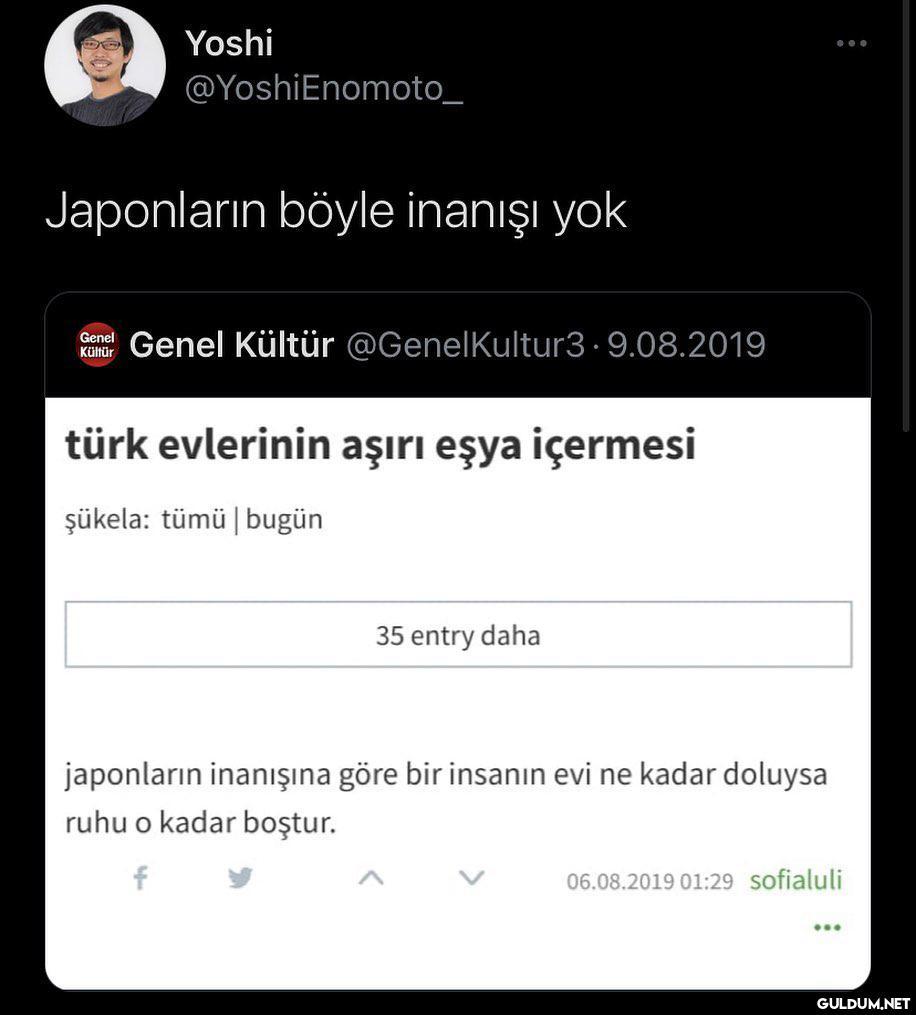Select the 'bugün' filter
Screen dimensions: 916x1015
[284, 520]
